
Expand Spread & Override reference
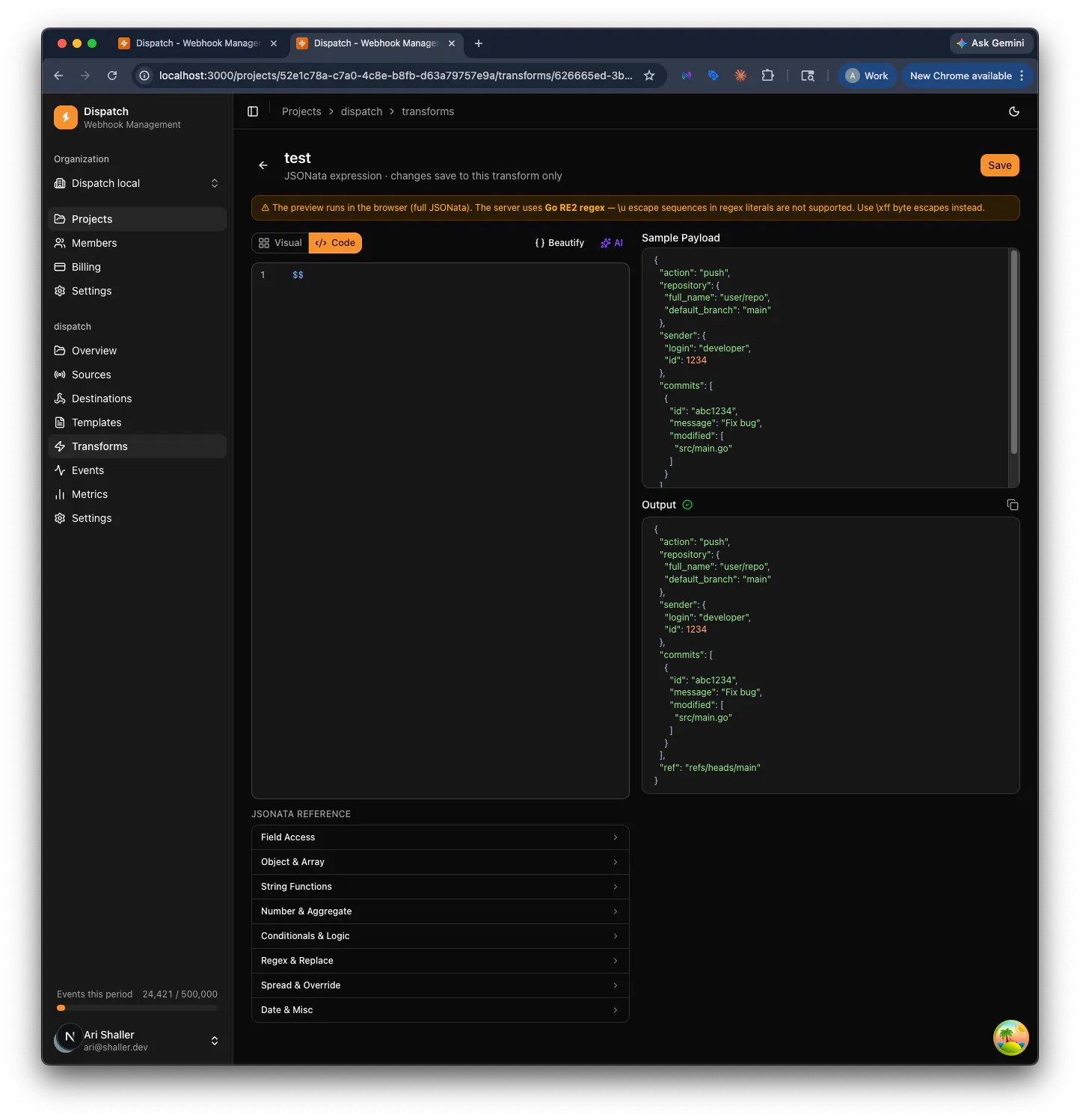tap(441, 985)
